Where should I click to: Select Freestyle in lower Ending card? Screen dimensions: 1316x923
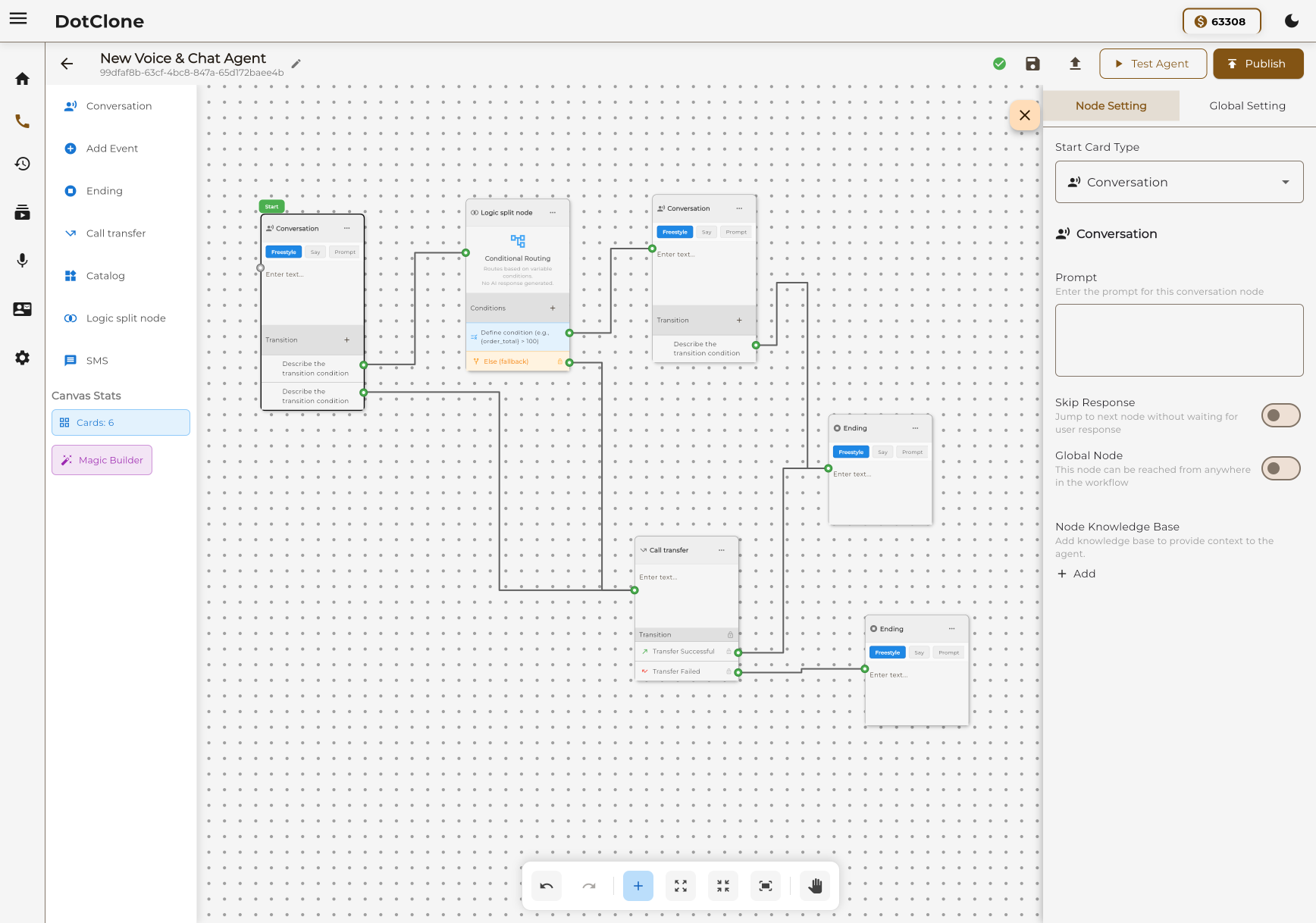(888, 652)
